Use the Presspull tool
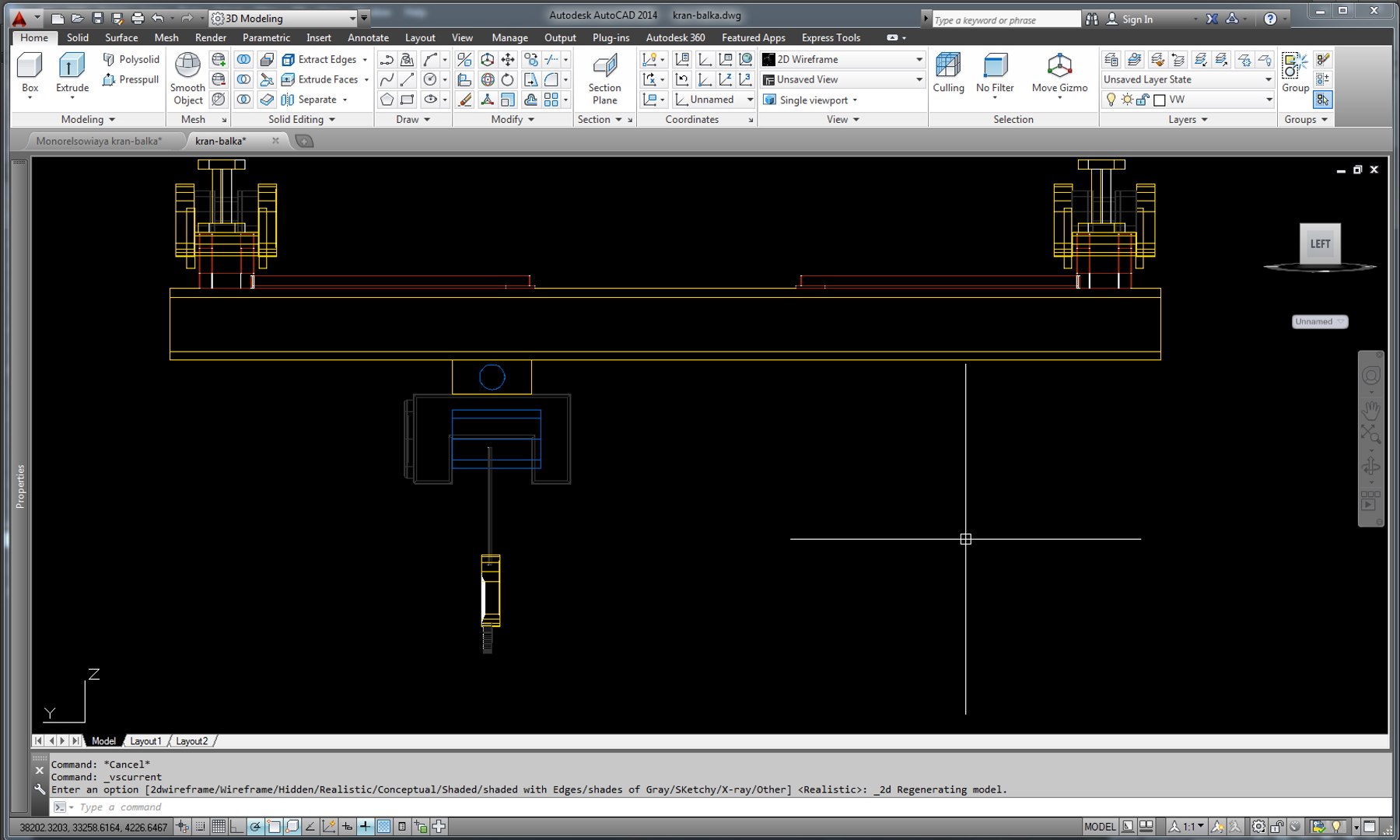Viewport: 1400px width, 840px height. click(131, 79)
